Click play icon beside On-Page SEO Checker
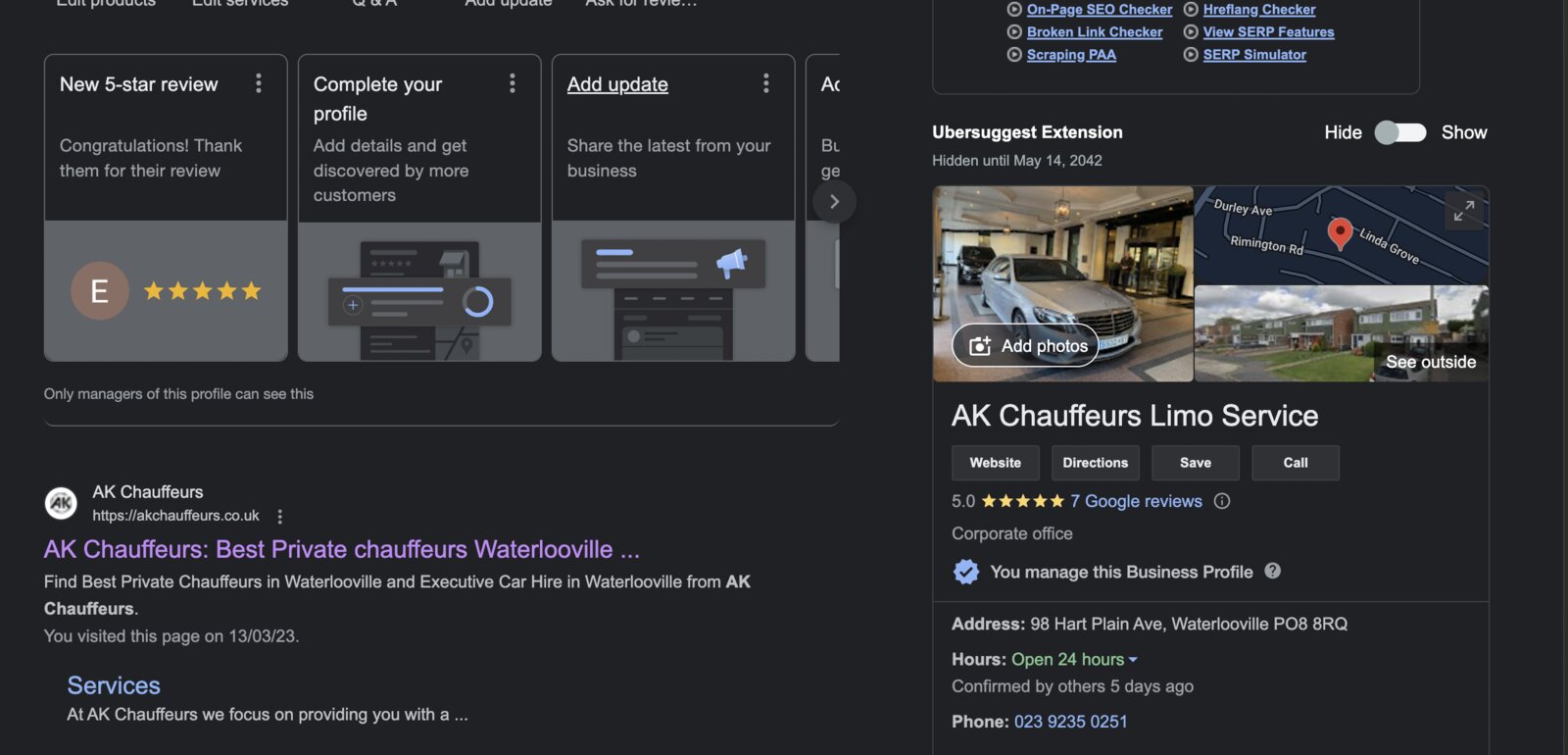The image size is (1568, 755). [1014, 10]
